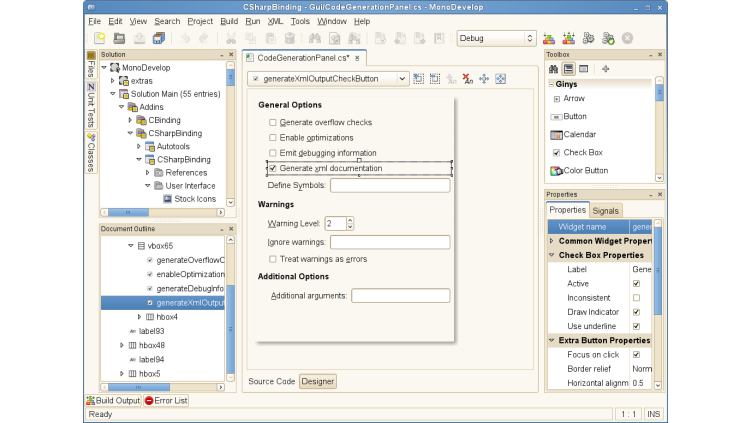Select the Color Button widget in Toolbox
Screen dimensions: 752x423
click(x=579, y=171)
